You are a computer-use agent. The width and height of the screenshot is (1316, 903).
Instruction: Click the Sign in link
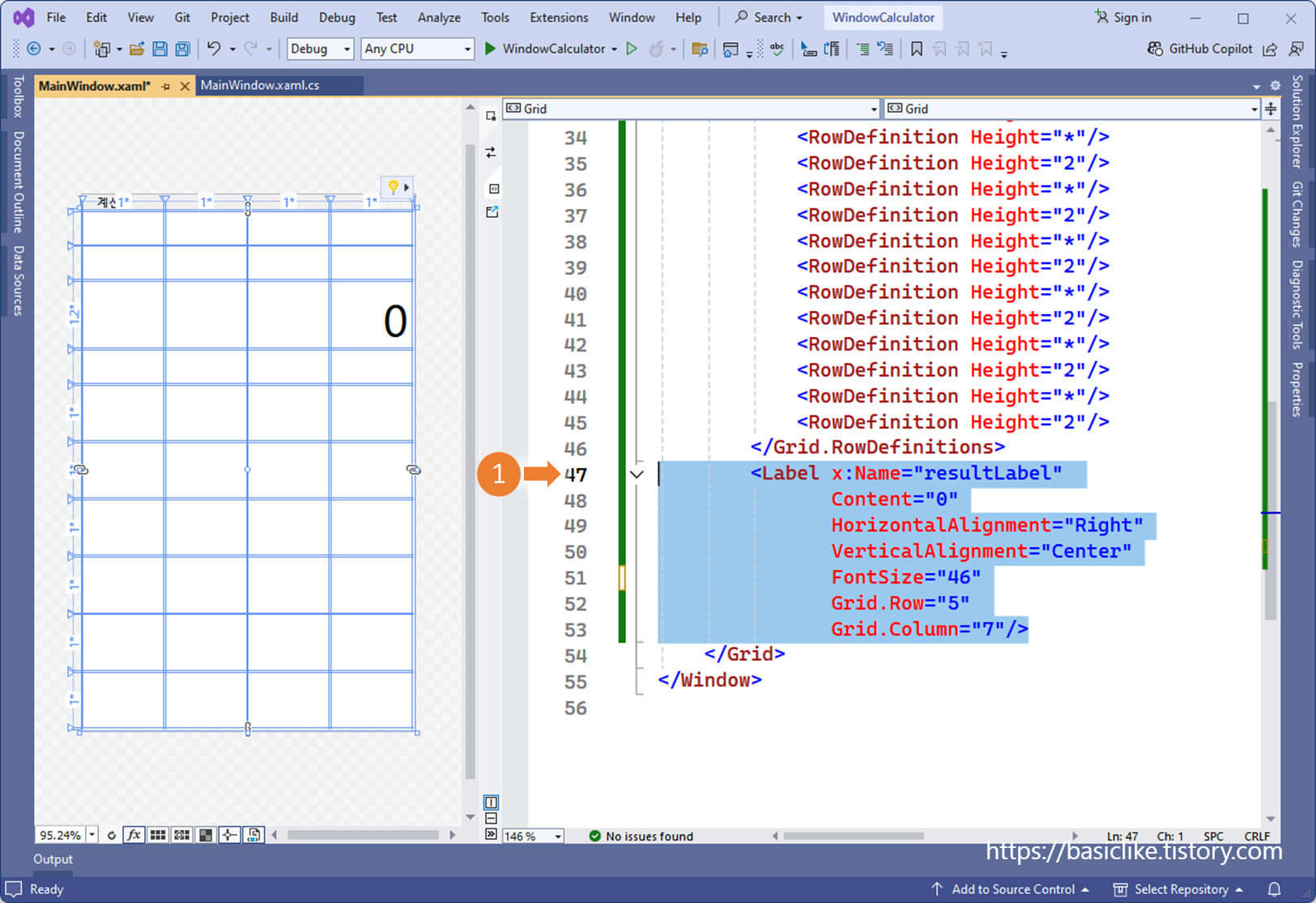pyautogui.click(x=1122, y=17)
